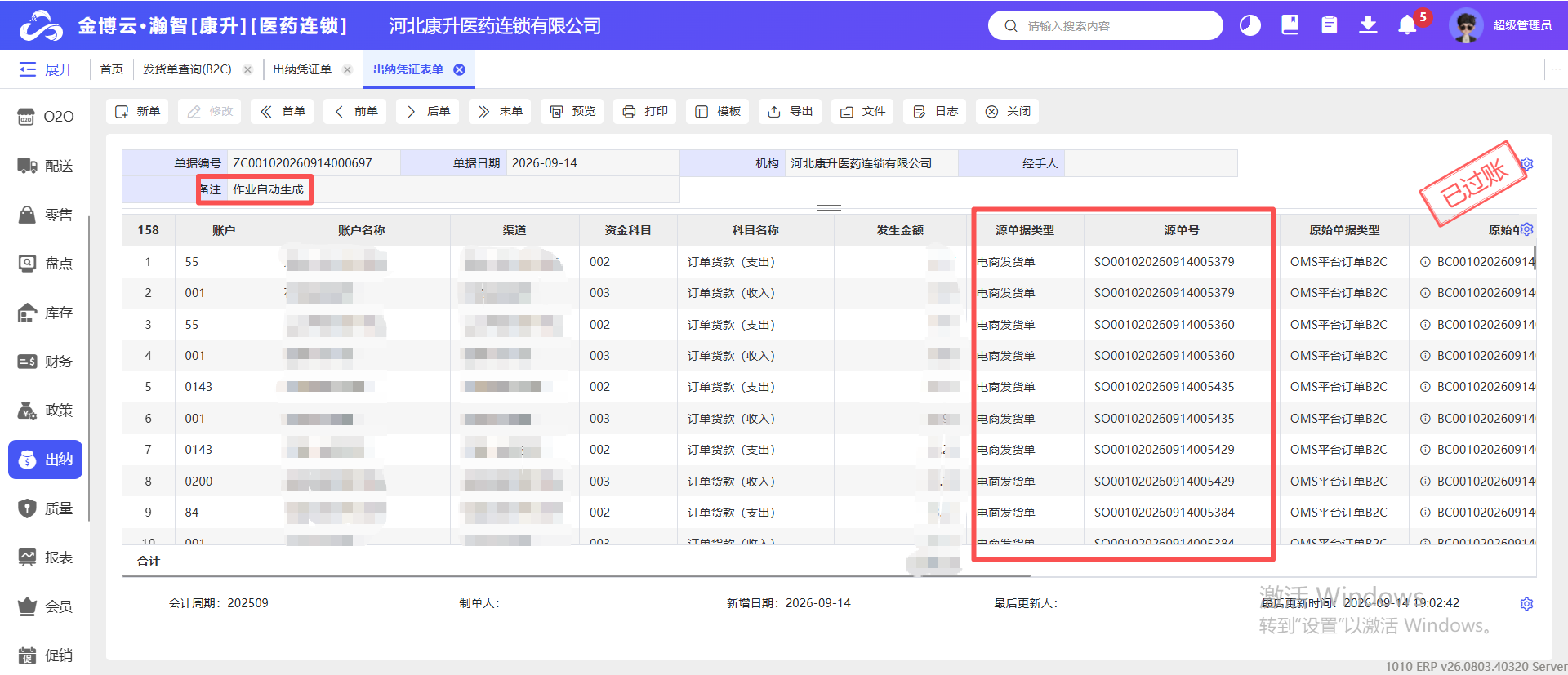Image resolution: width=1568 pixels, height=675 pixels.
Task: Expand the sidebar with 展开
Action: (46, 69)
